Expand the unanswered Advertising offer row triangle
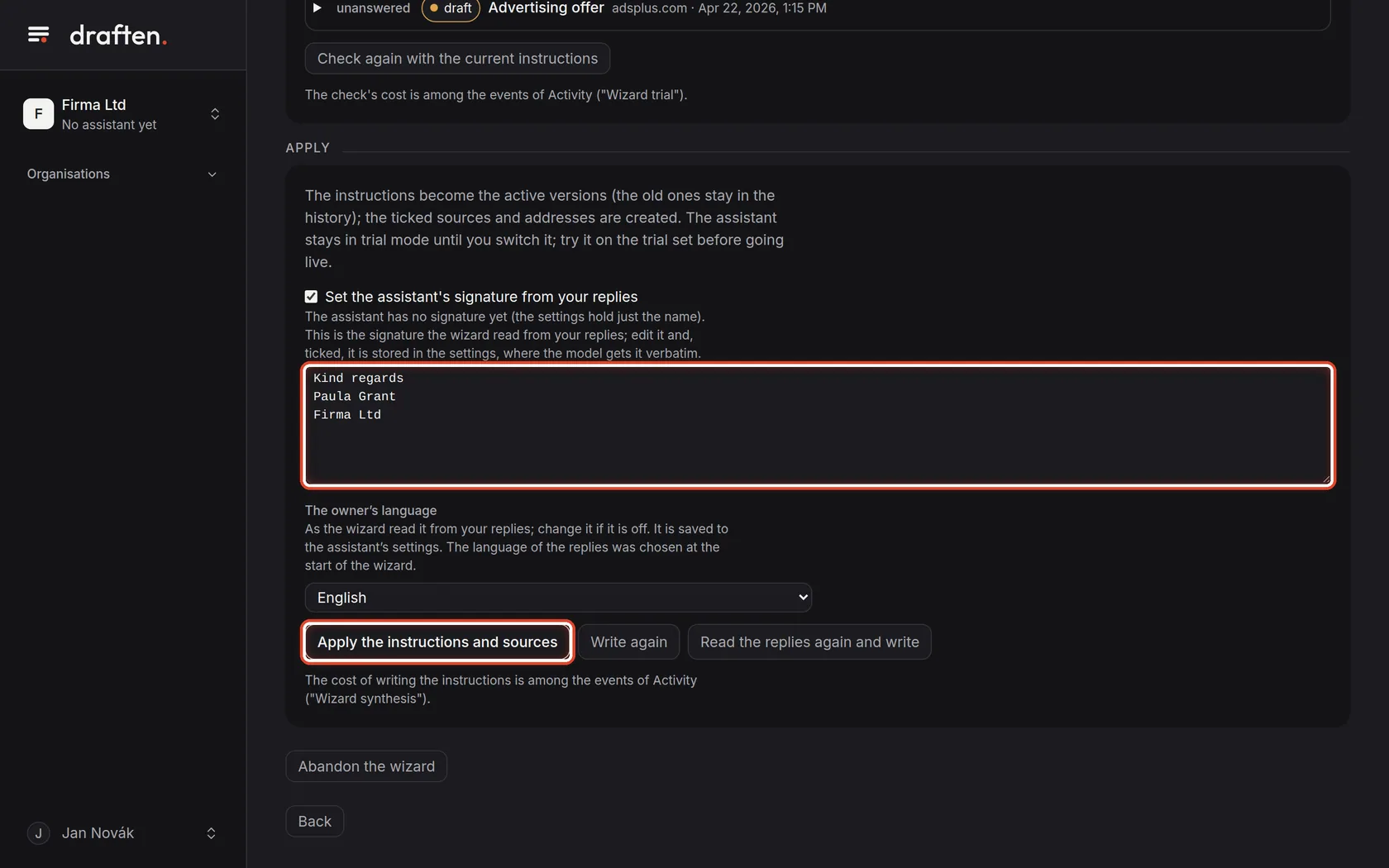 click(317, 8)
